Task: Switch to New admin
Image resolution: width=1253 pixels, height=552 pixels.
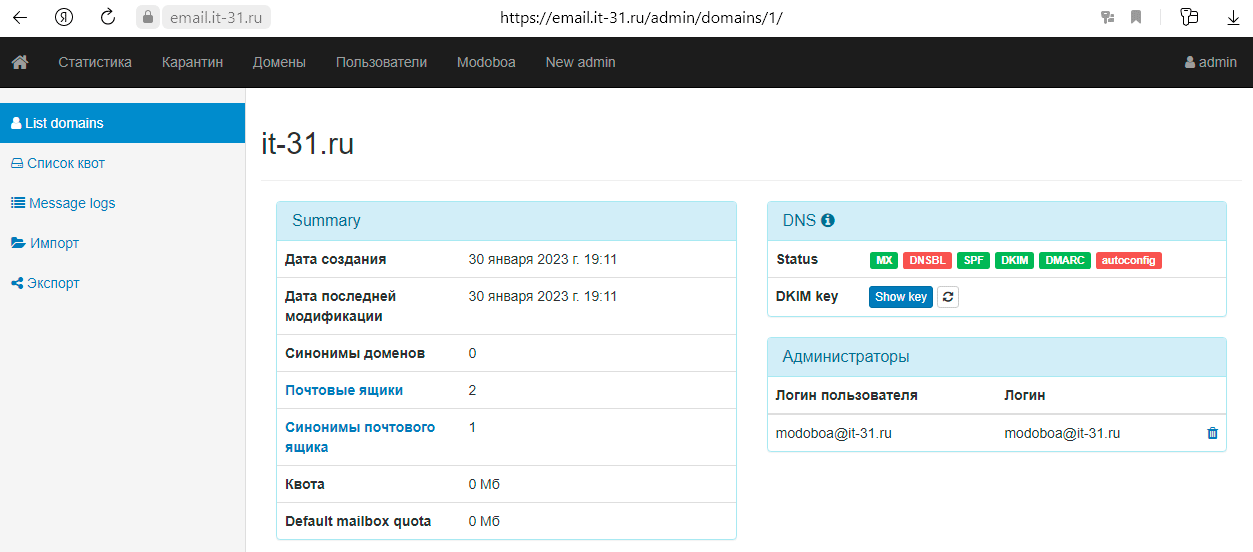Action: (x=580, y=62)
